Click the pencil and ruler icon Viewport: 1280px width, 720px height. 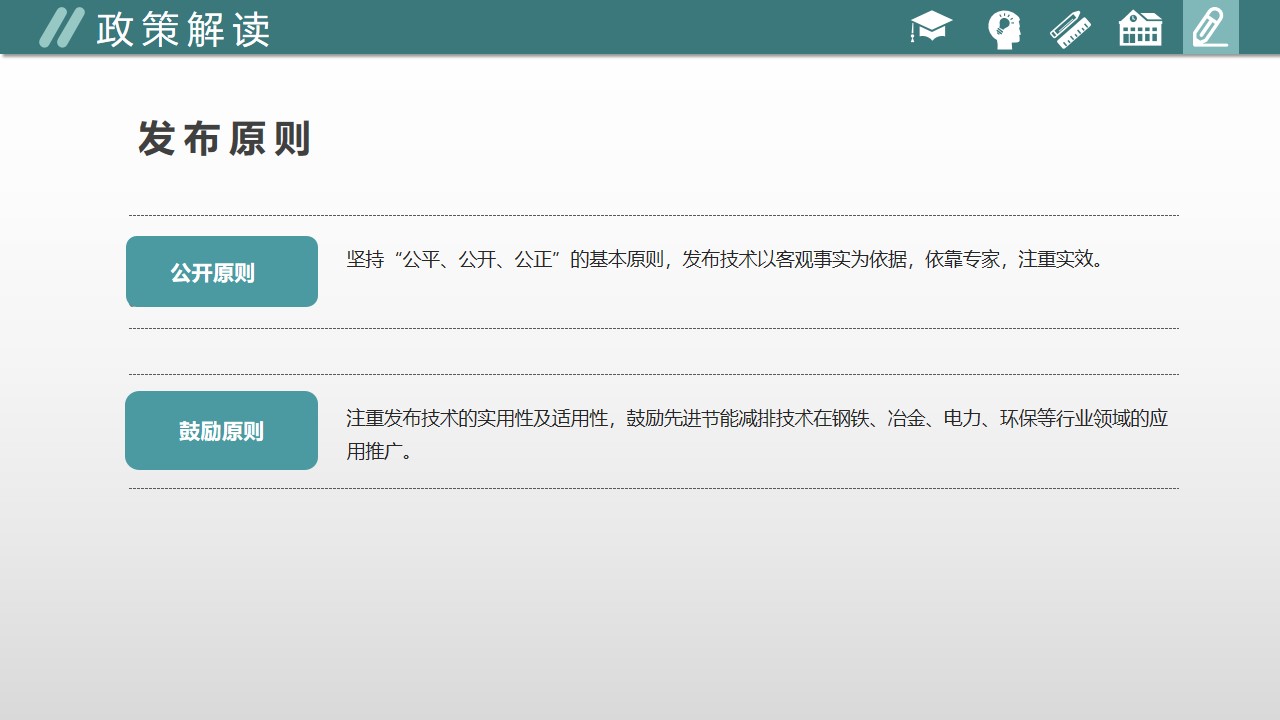pyautogui.click(x=1070, y=28)
